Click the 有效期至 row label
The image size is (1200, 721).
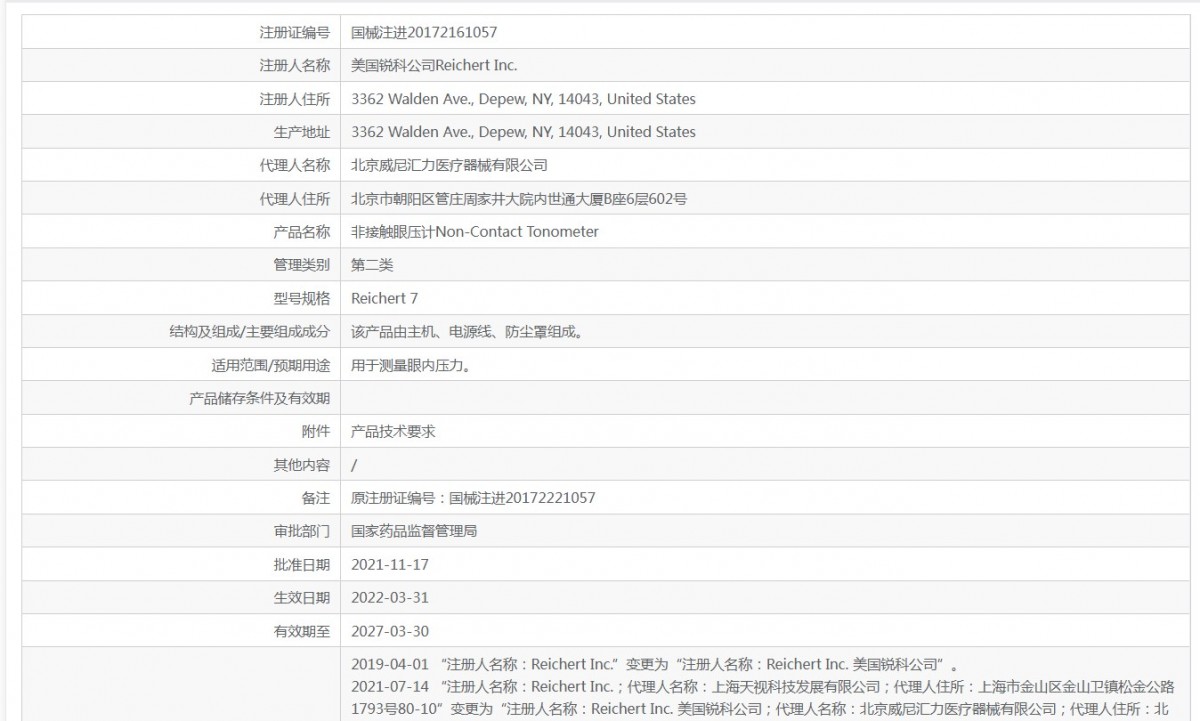(x=301, y=631)
